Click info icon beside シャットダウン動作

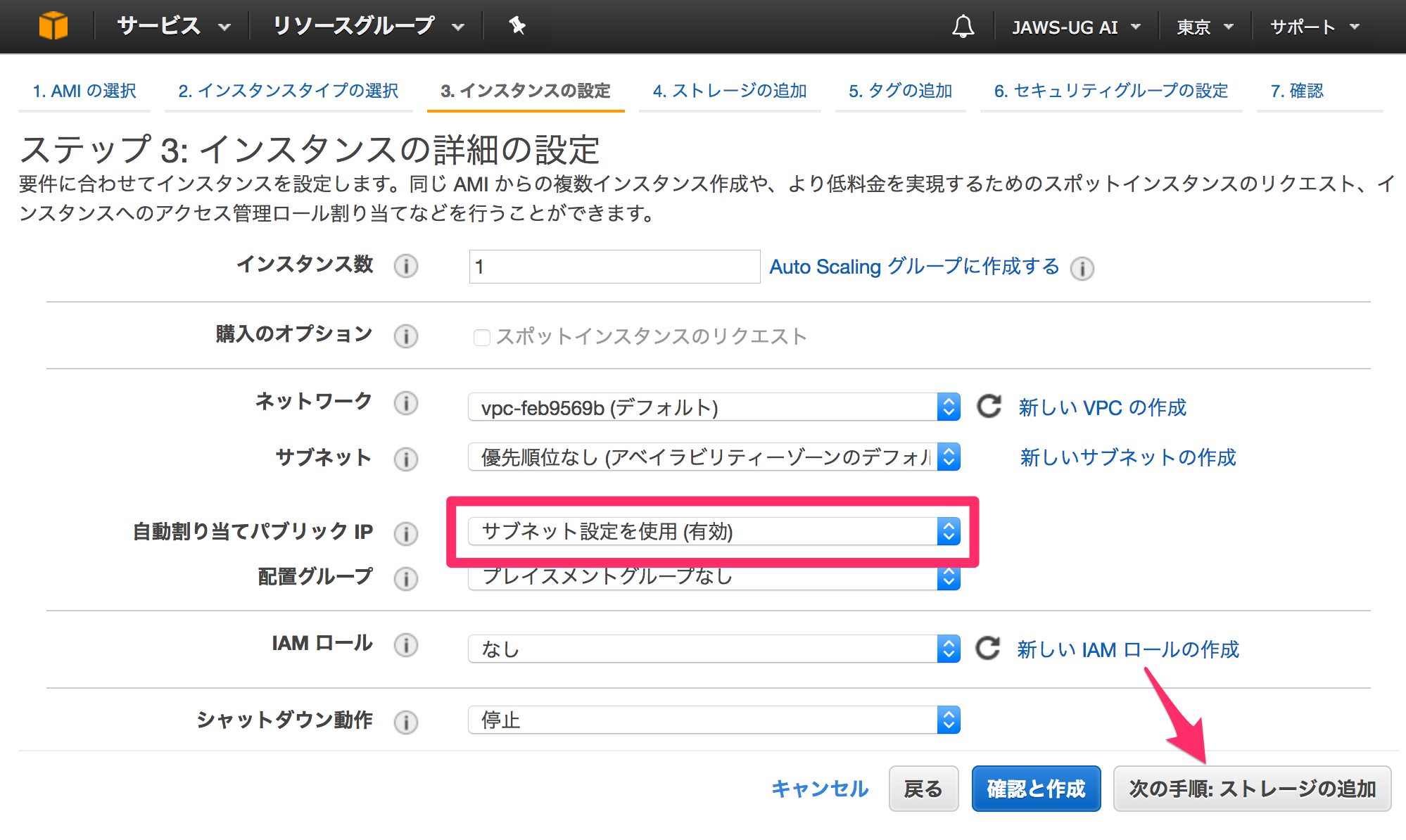coord(405,722)
